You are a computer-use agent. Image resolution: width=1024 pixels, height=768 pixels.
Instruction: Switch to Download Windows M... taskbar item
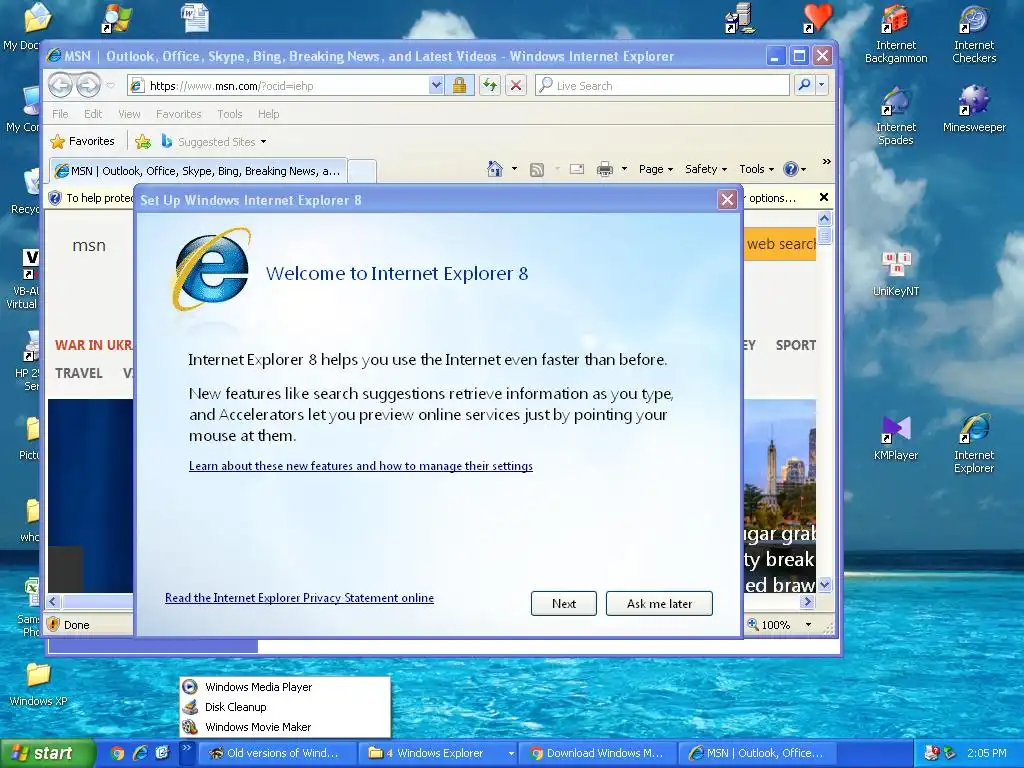pos(598,754)
